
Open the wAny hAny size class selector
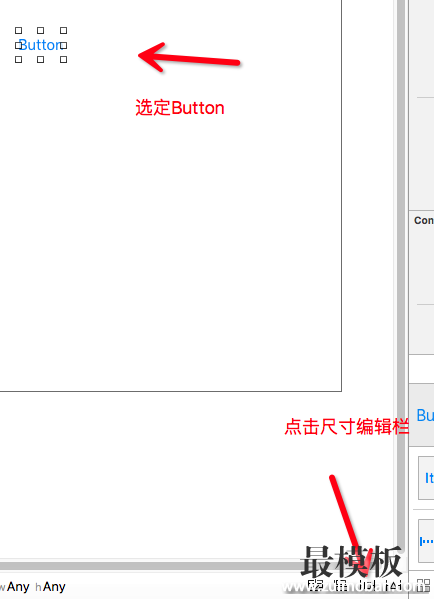(33, 586)
